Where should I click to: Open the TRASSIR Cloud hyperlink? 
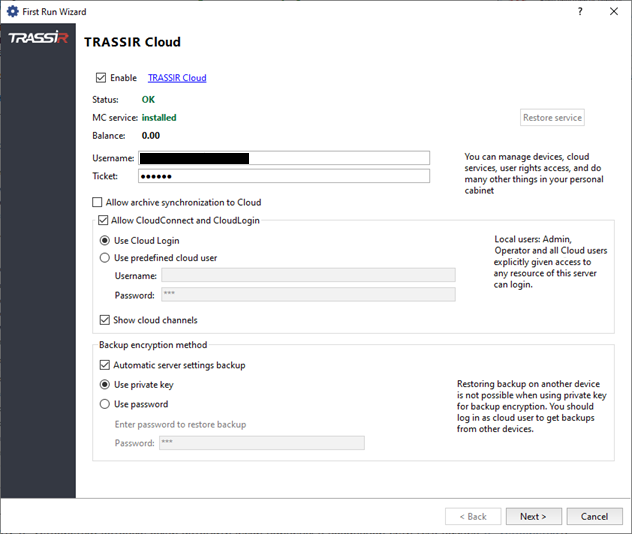click(x=177, y=78)
